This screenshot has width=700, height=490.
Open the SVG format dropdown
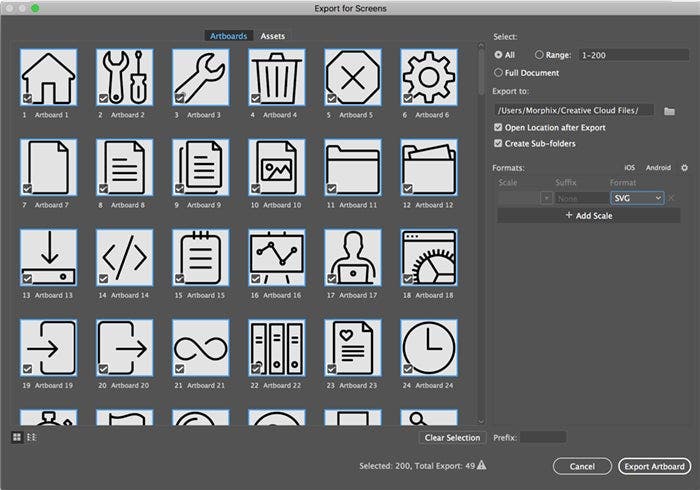tap(637, 198)
